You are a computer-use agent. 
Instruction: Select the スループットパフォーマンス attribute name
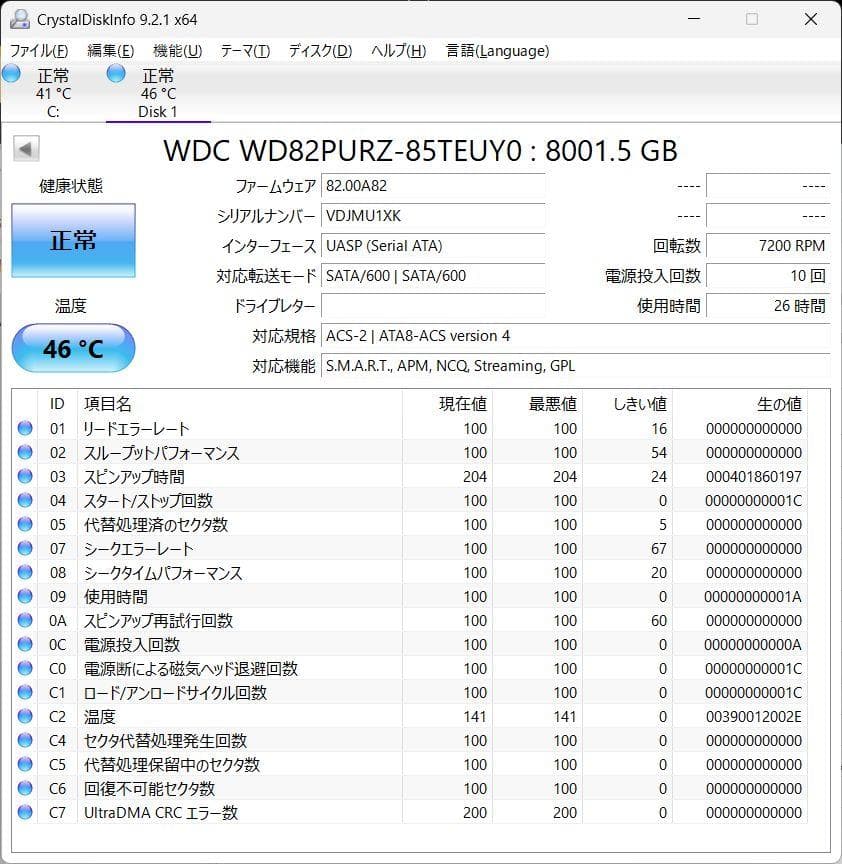pos(161,452)
